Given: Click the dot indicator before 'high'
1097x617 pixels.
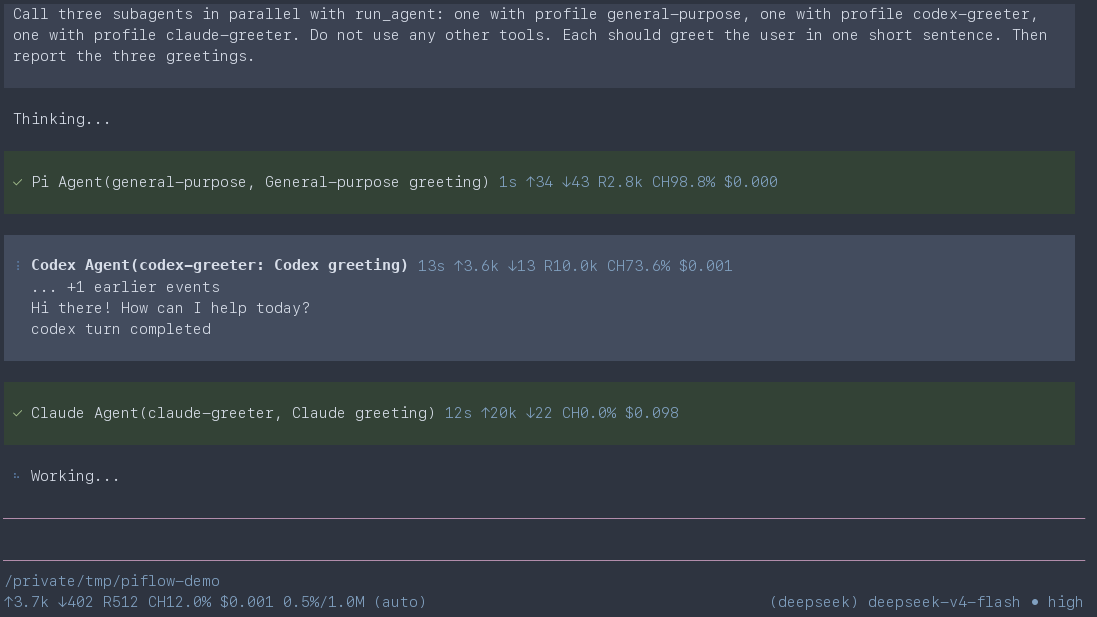Looking at the screenshot, I should [1034, 602].
